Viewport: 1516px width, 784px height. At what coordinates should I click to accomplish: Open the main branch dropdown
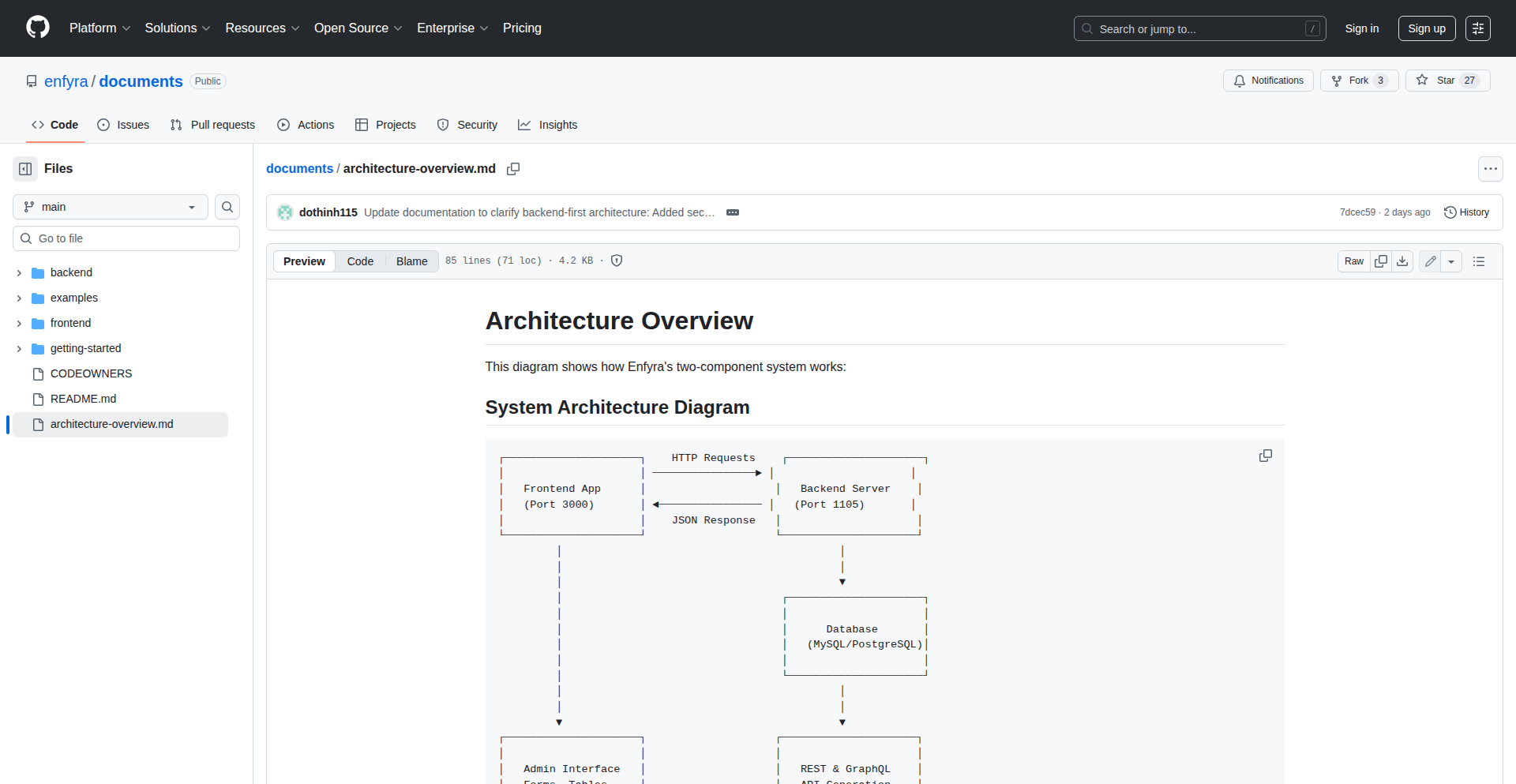pos(111,207)
